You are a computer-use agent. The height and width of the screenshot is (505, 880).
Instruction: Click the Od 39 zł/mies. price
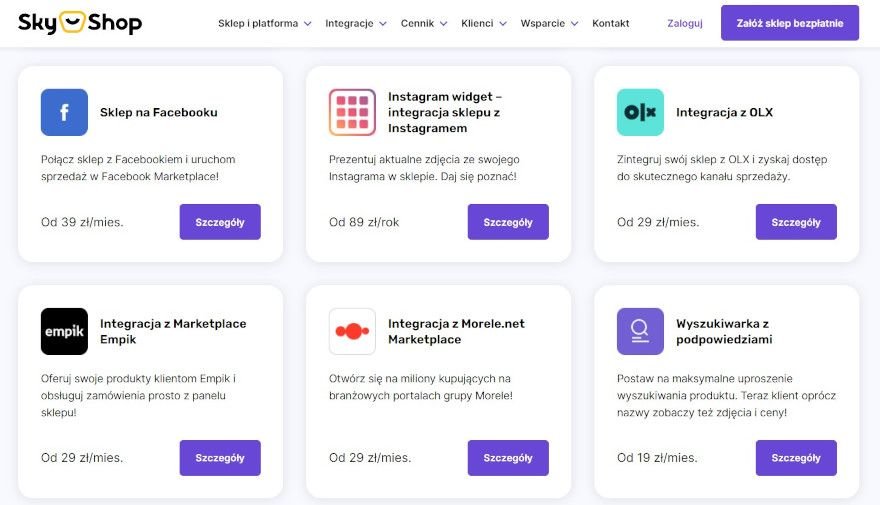point(82,222)
